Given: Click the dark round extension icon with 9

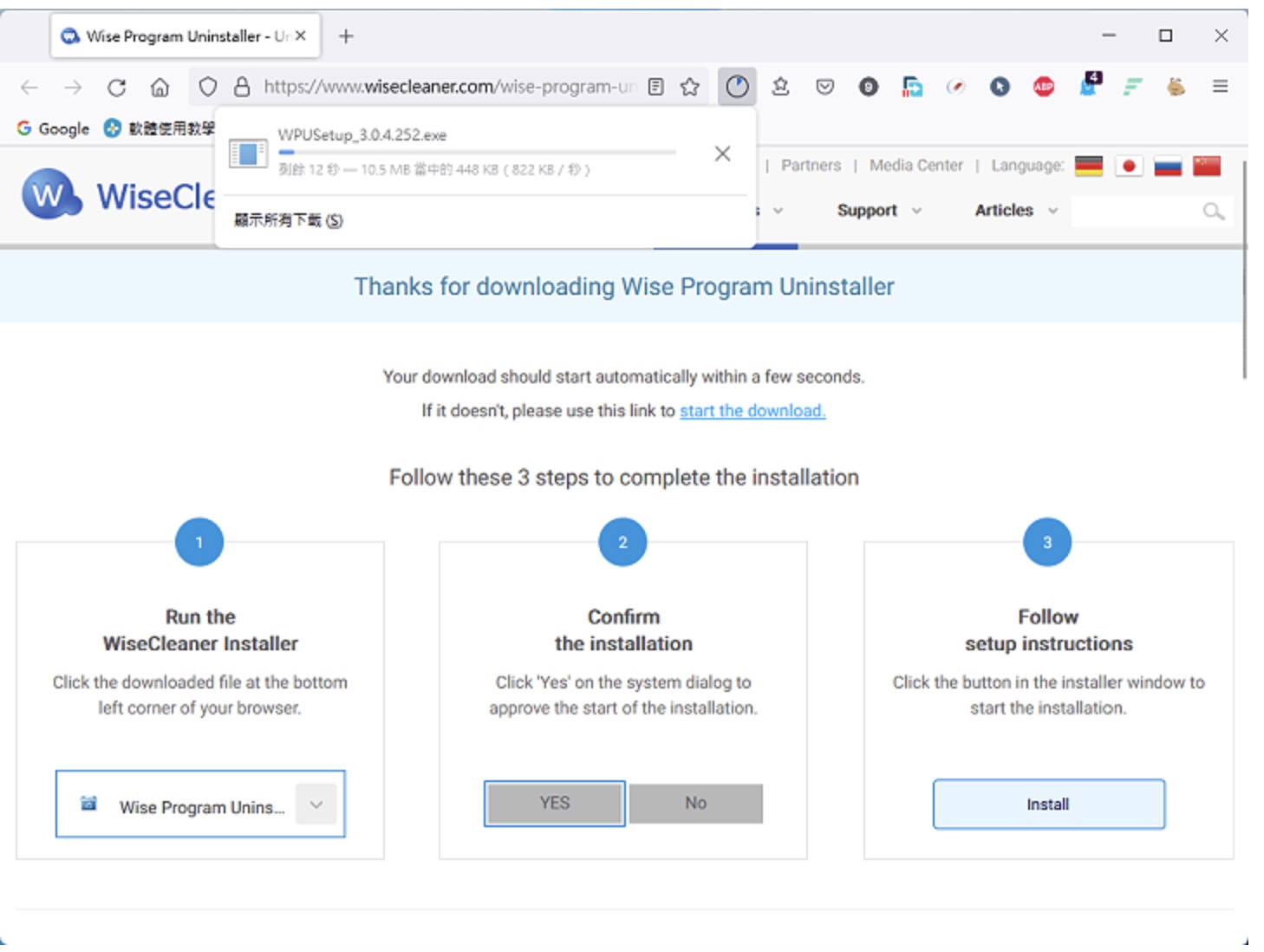Looking at the screenshot, I should [x=869, y=87].
